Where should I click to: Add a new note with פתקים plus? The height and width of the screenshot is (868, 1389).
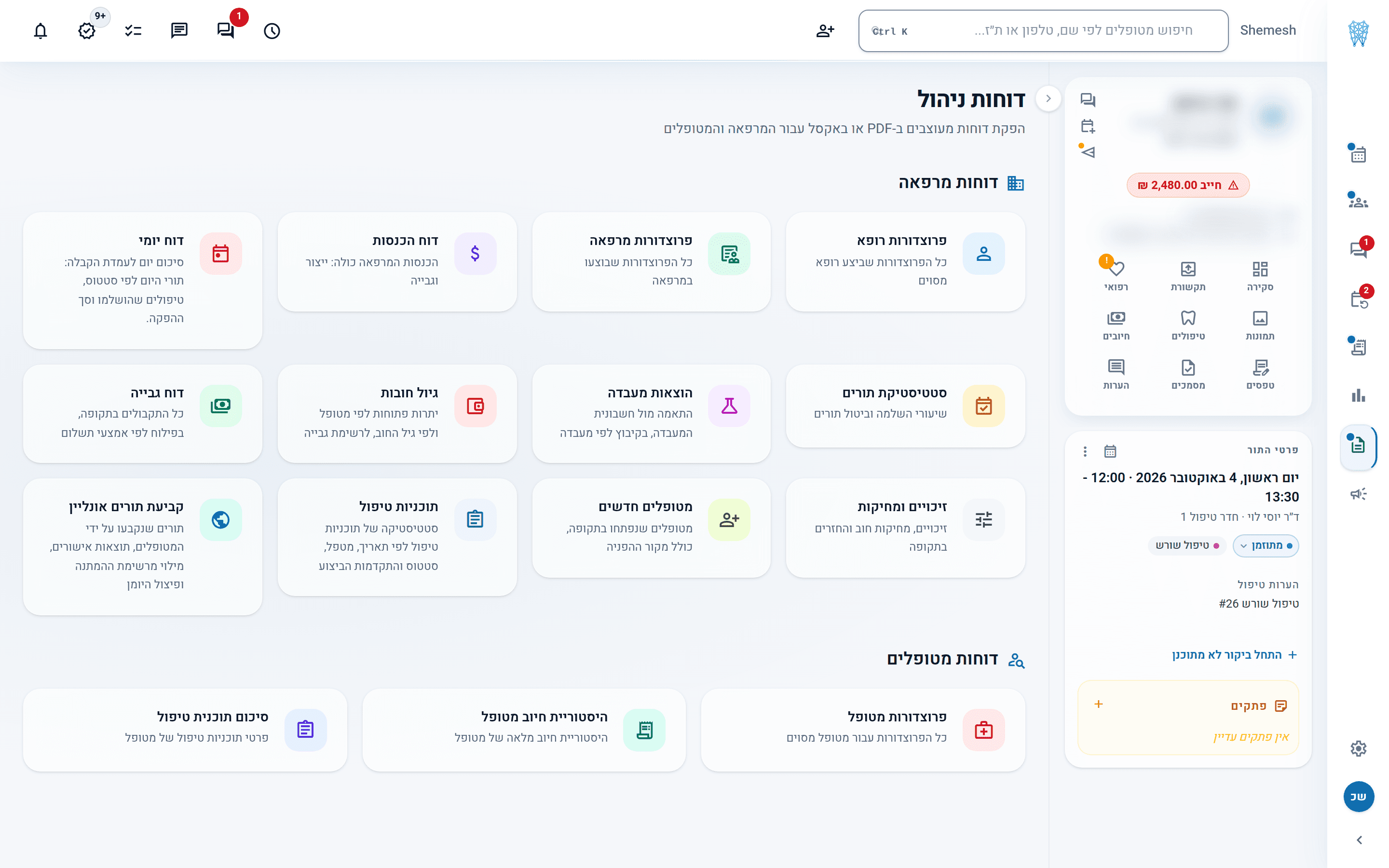click(1099, 704)
